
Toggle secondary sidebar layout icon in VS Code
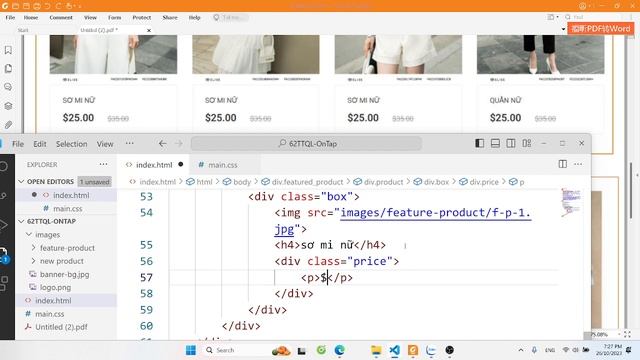tap(511, 143)
